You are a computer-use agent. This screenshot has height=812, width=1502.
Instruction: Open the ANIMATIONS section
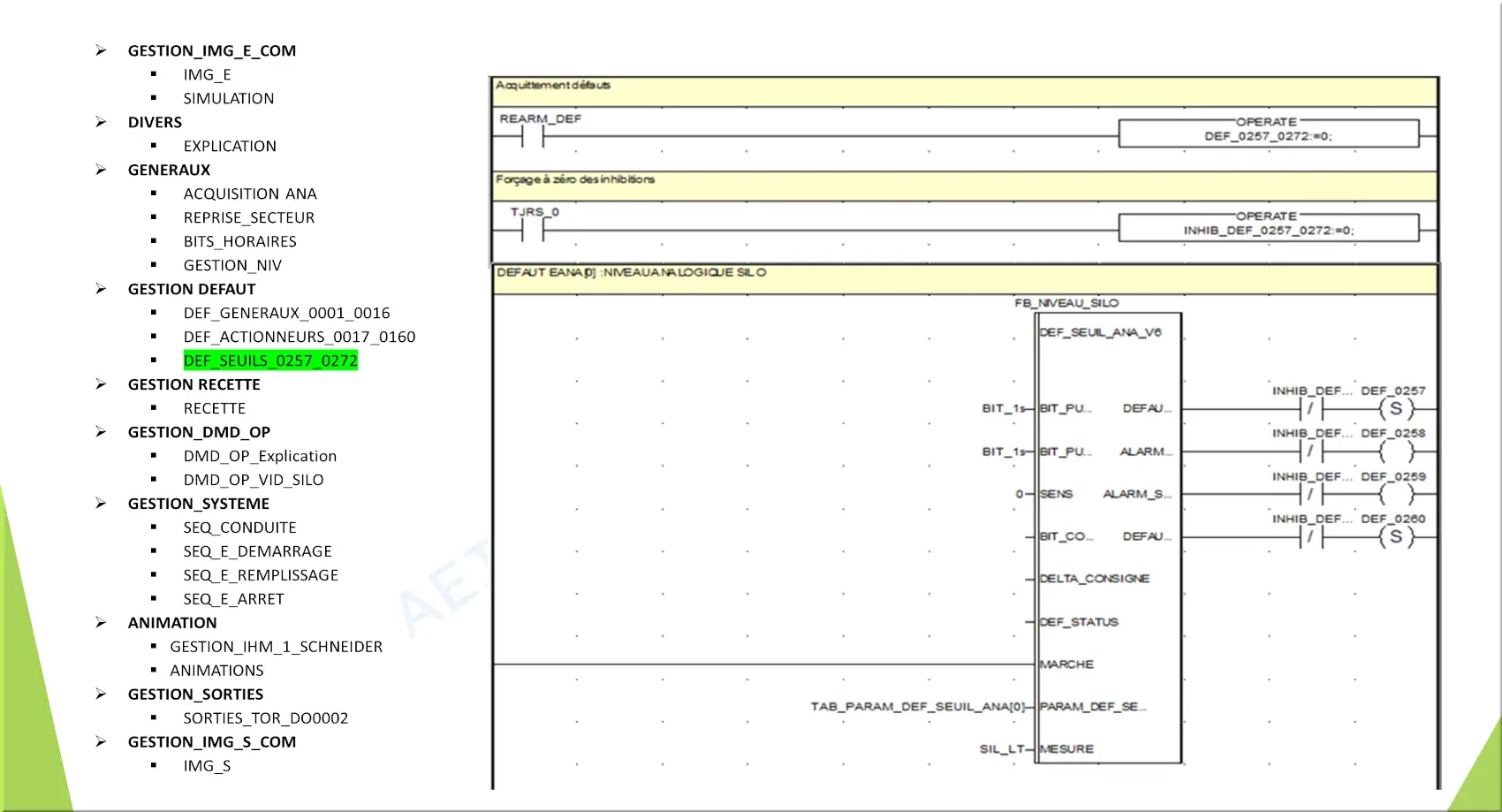click(x=216, y=672)
